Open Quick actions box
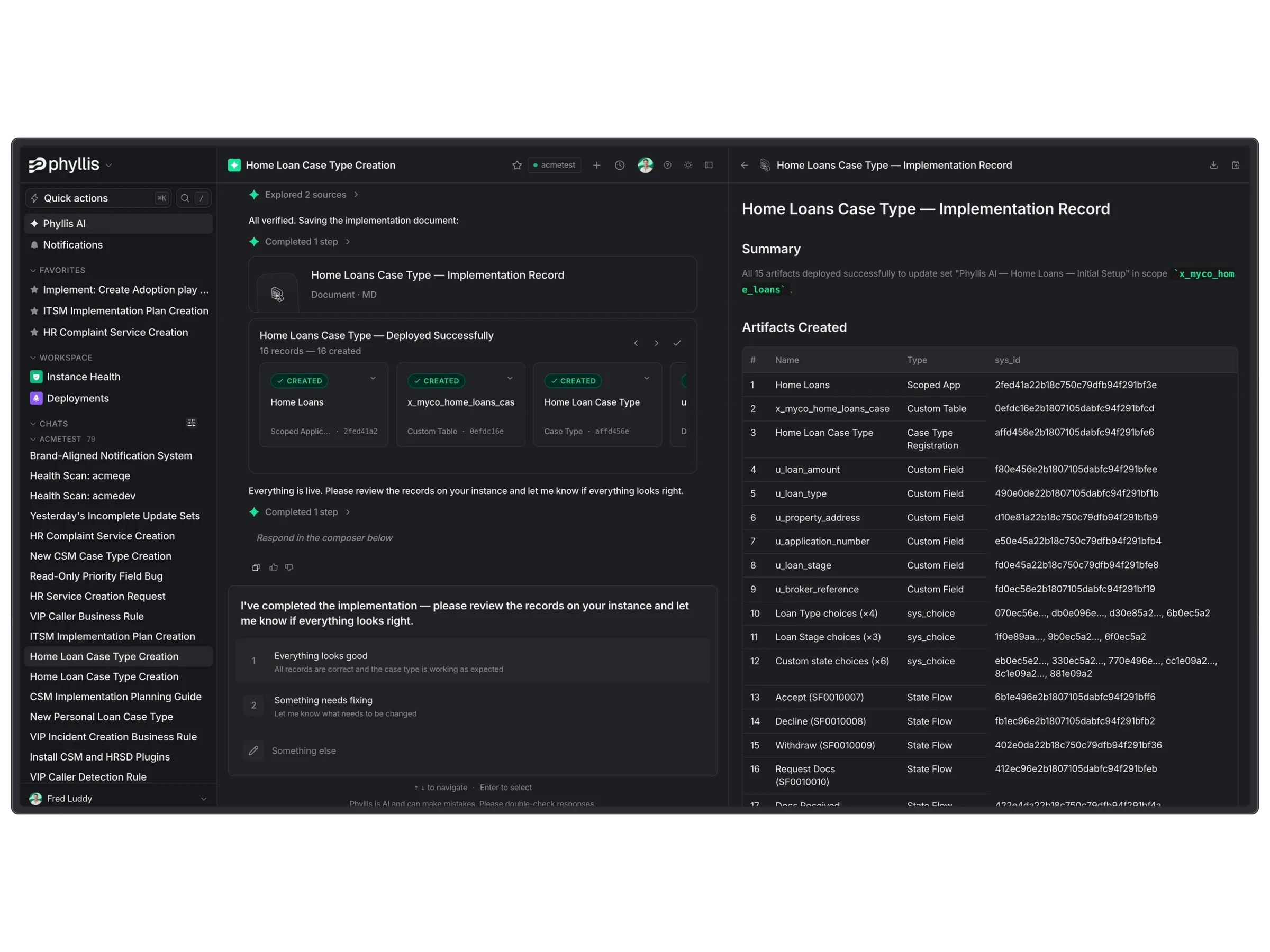This screenshot has width=1270, height=952. [x=98, y=198]
